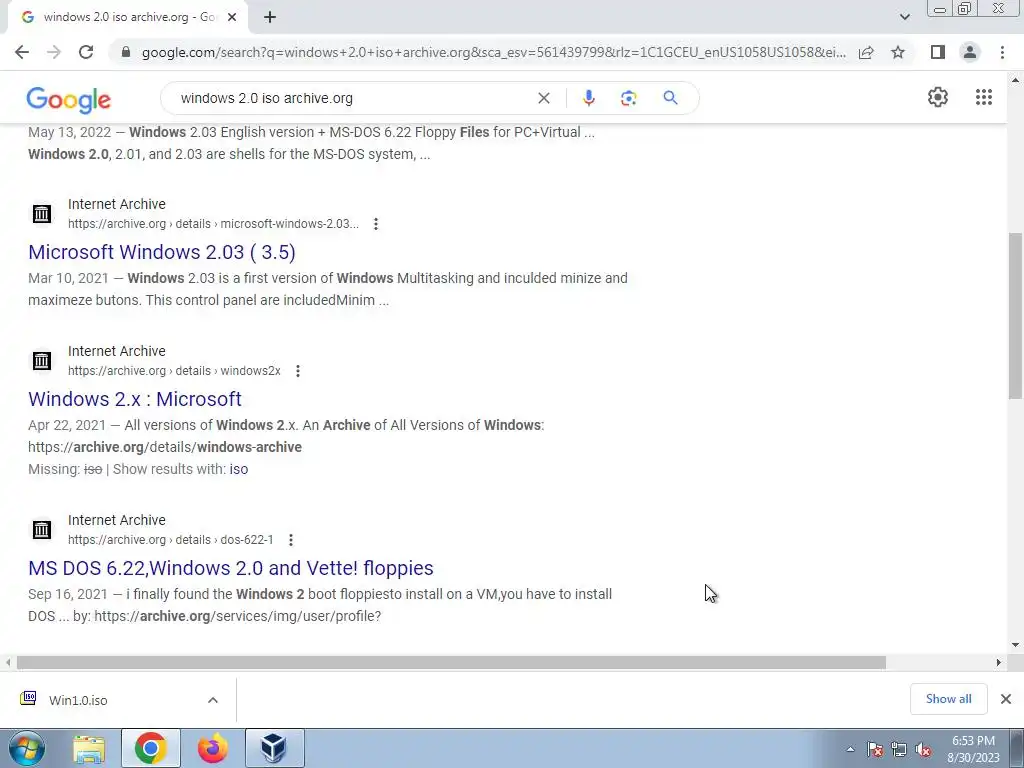Open the tab search dropdown chevron

pyautogui.click(x=904, y=18)
